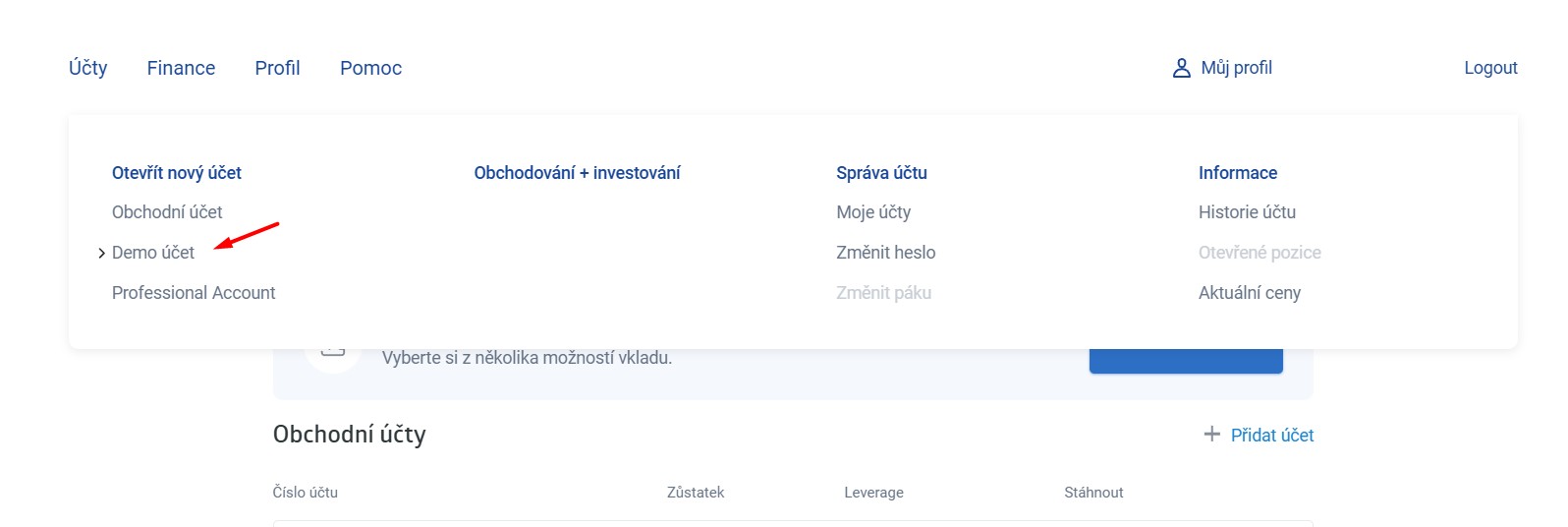This screenshot has height=527, width=1568.
Task: View Historie účtu
Action: pos(1247,212)
